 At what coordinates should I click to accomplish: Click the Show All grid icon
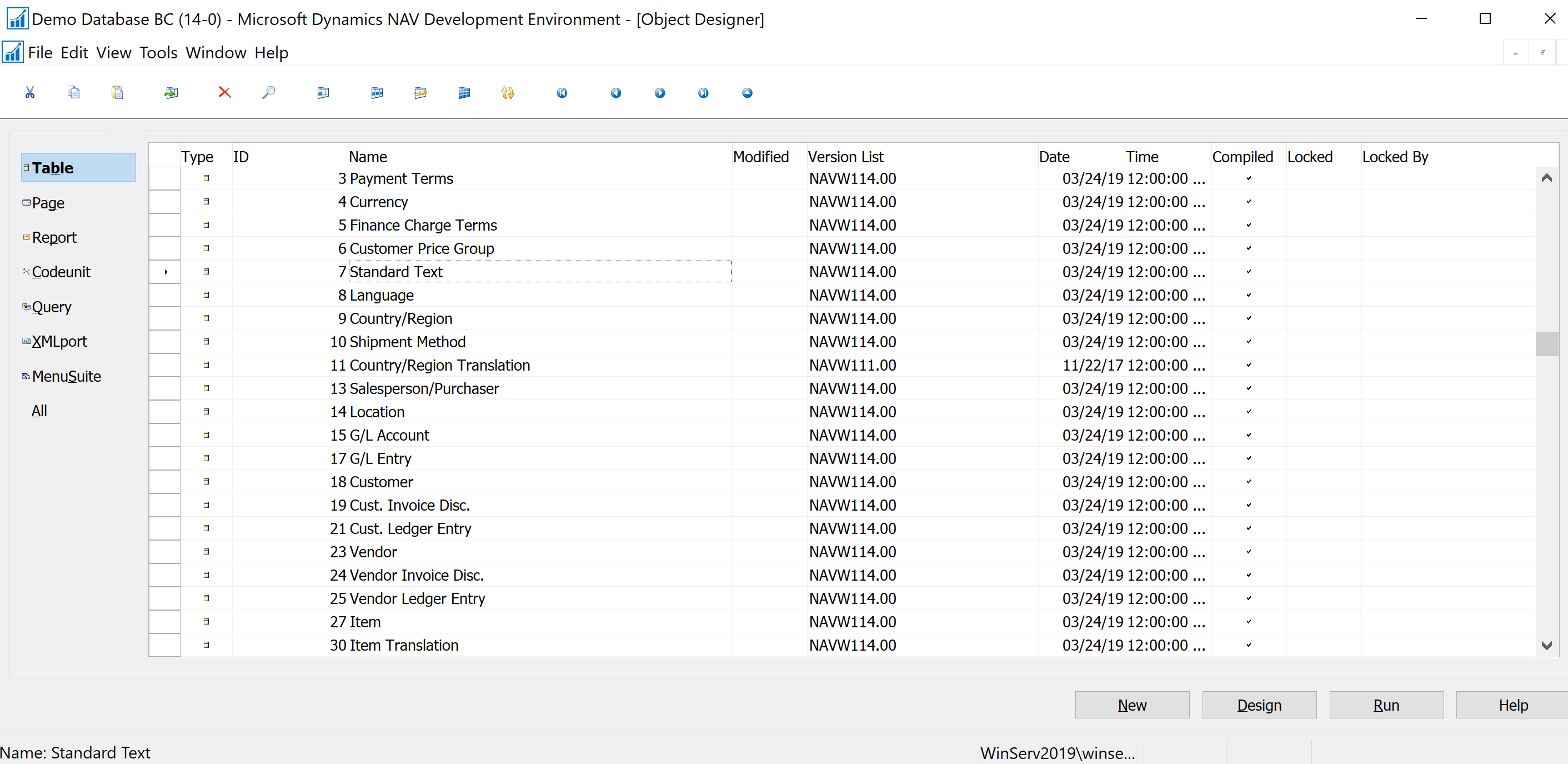coord(464,93)
